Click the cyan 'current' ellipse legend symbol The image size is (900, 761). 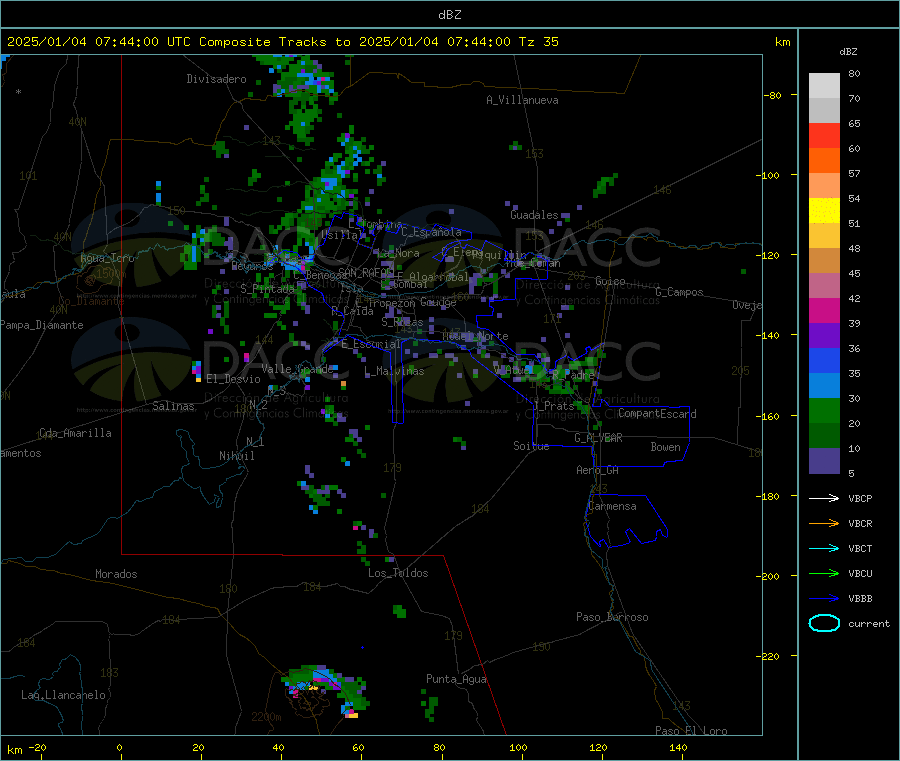tap(824, 623)
